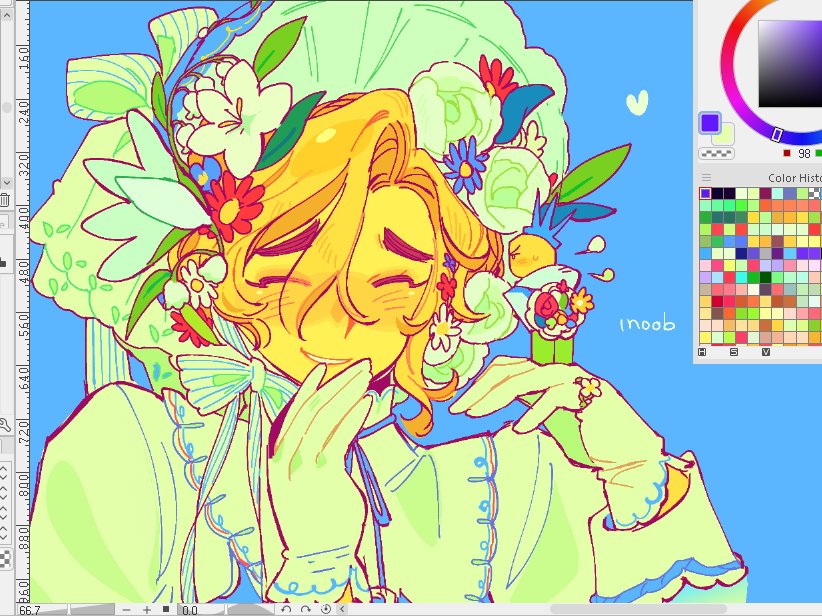Image resolution: width=822 pixels, height=616 pixels.
Task: Click the small square button between plus and 0.0
Action: point(166,608)
